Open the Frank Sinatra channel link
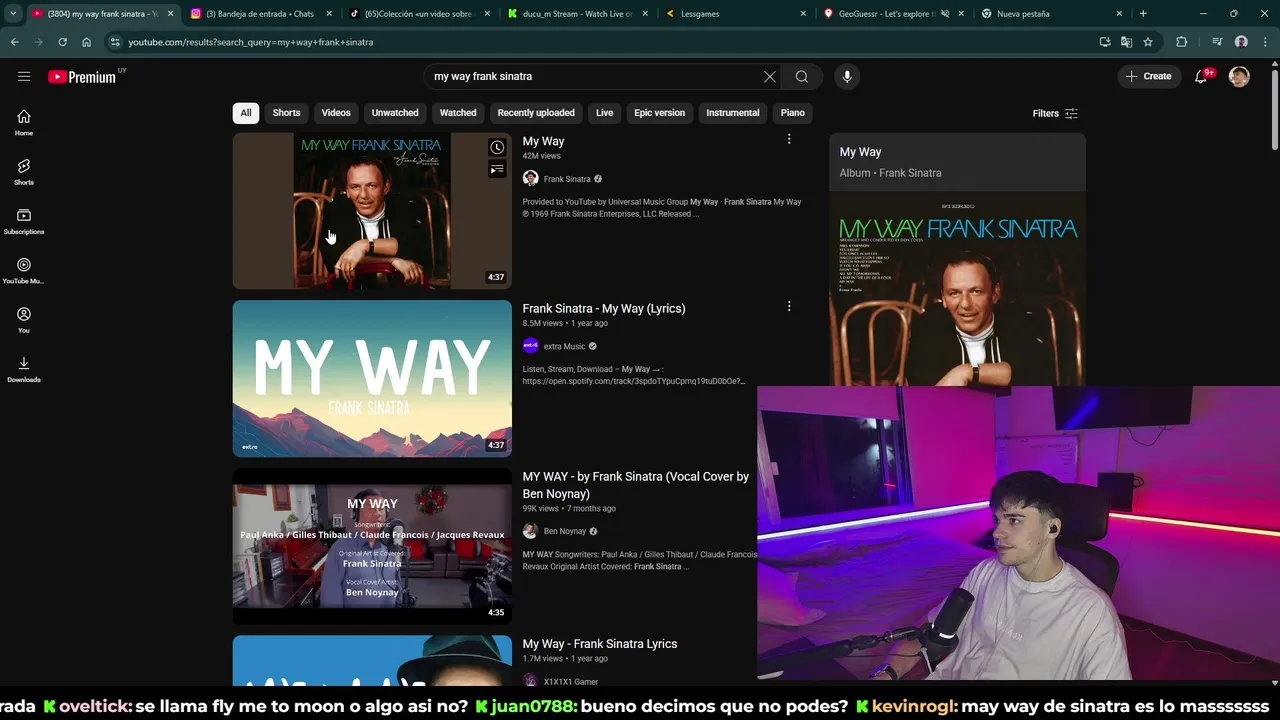The image size is (1280, 720). coord(567,179)
